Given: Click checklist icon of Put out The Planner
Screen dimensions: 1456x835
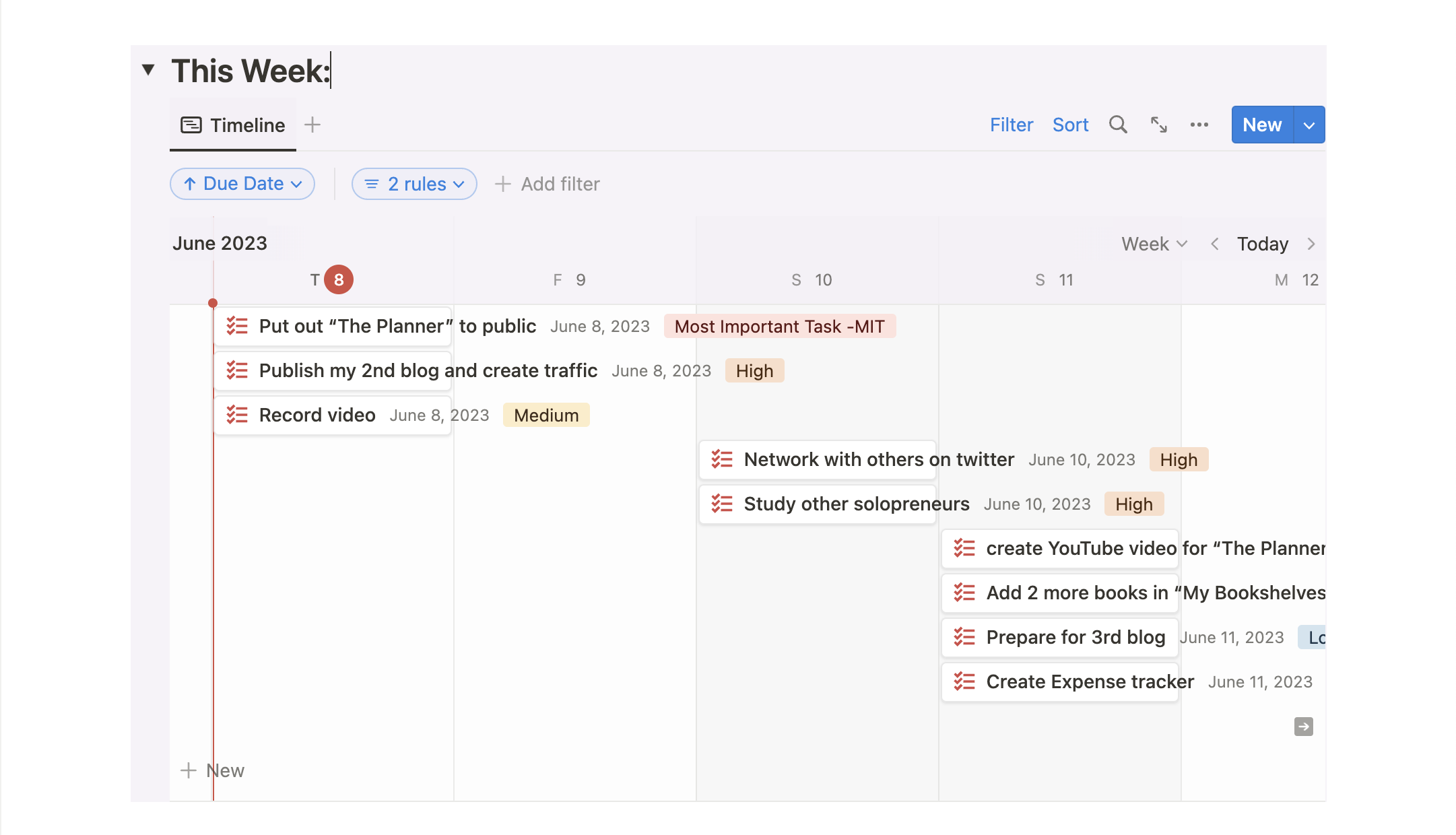Looking at the screenshot, I should click(x=237, y=326).
